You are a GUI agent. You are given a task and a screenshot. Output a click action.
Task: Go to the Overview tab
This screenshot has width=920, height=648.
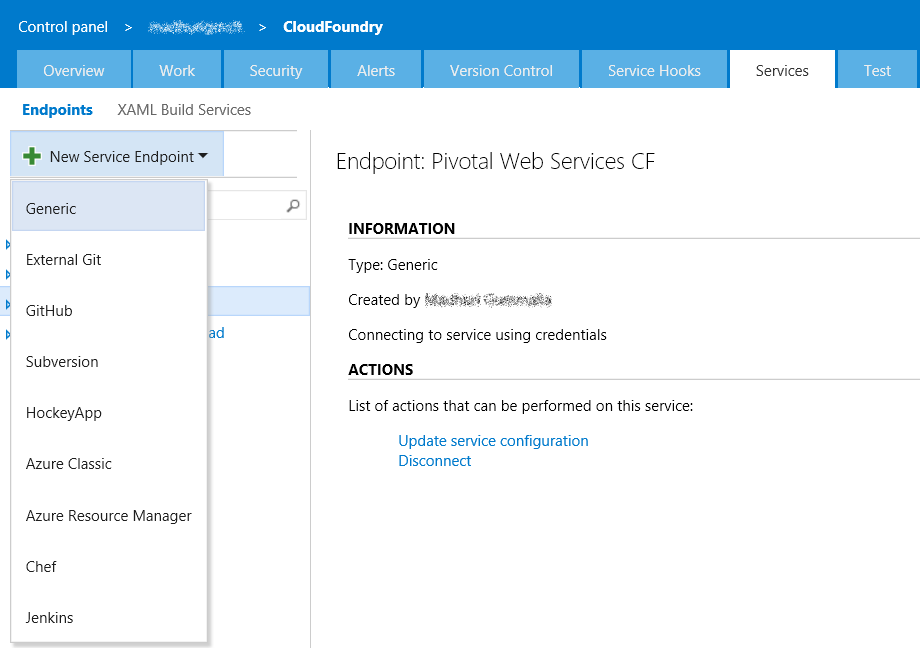74,70
